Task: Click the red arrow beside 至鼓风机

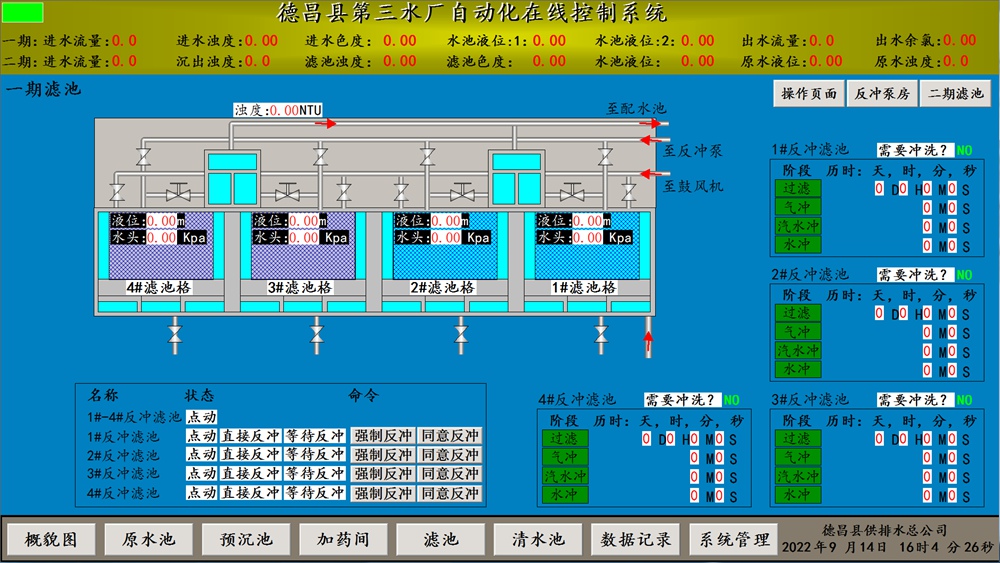Action: coord(648,176)
